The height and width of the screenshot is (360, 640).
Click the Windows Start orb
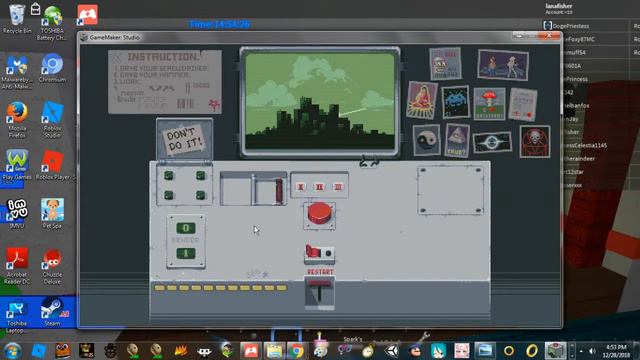12,351
